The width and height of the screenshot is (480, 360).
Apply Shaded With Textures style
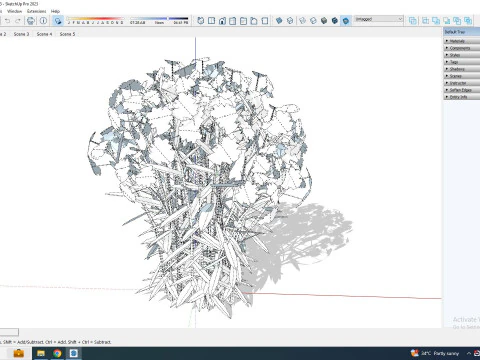(x=335, y=21)
